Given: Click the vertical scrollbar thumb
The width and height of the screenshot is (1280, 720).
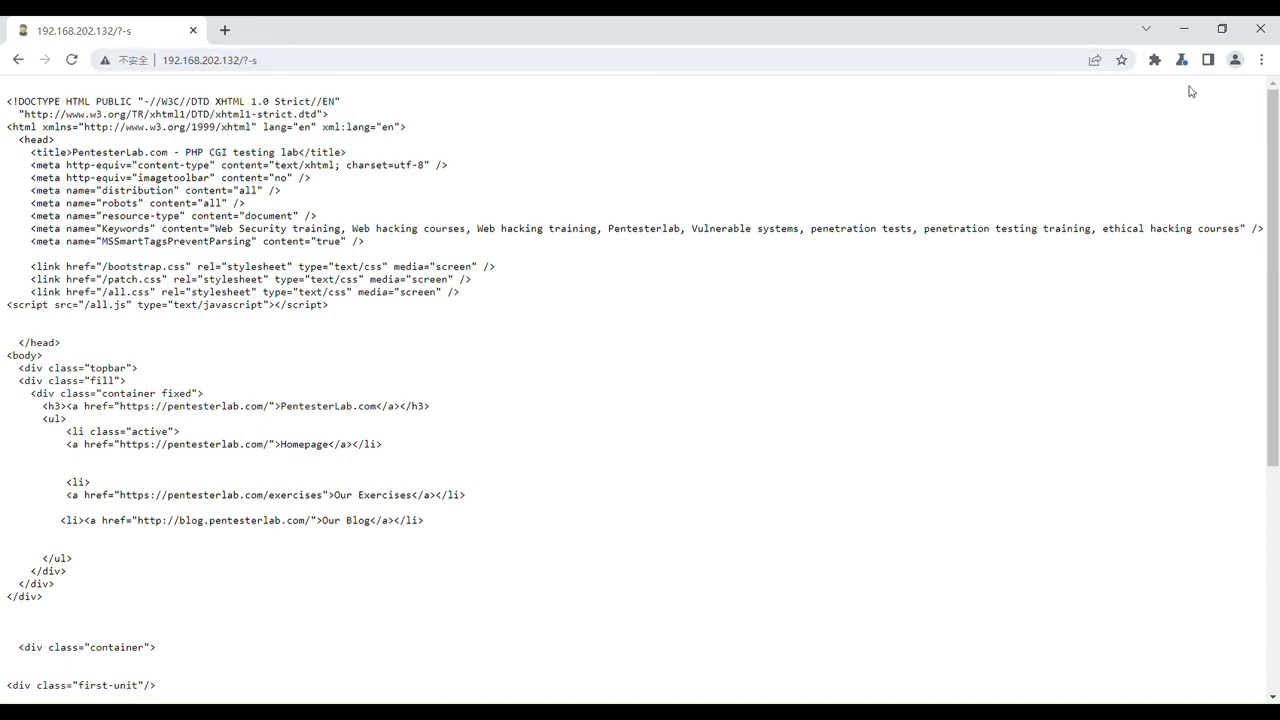Looking at the screenshot, I should [1273, 277].
